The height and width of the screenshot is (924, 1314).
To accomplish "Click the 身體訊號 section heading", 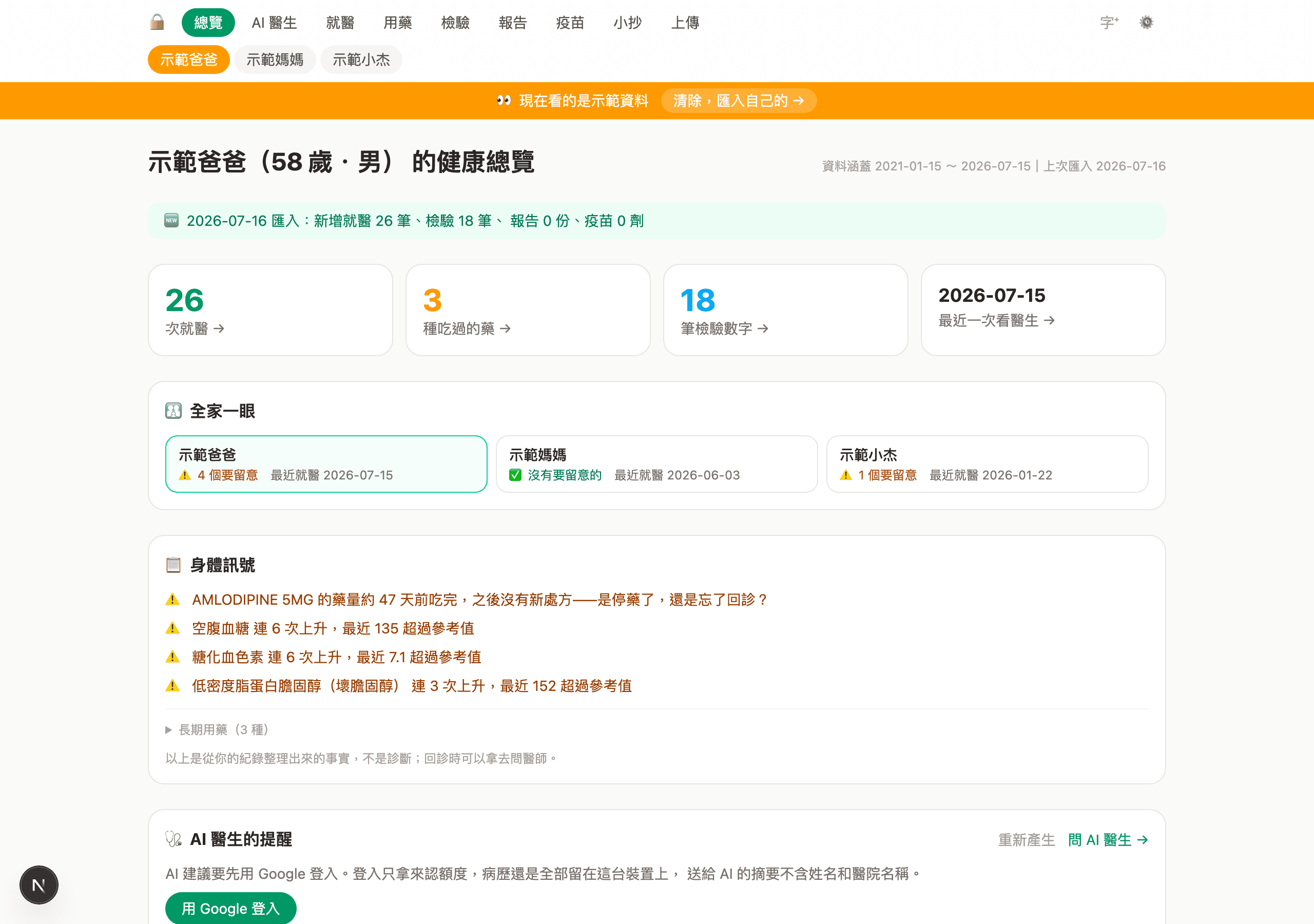I will (223, 565).
